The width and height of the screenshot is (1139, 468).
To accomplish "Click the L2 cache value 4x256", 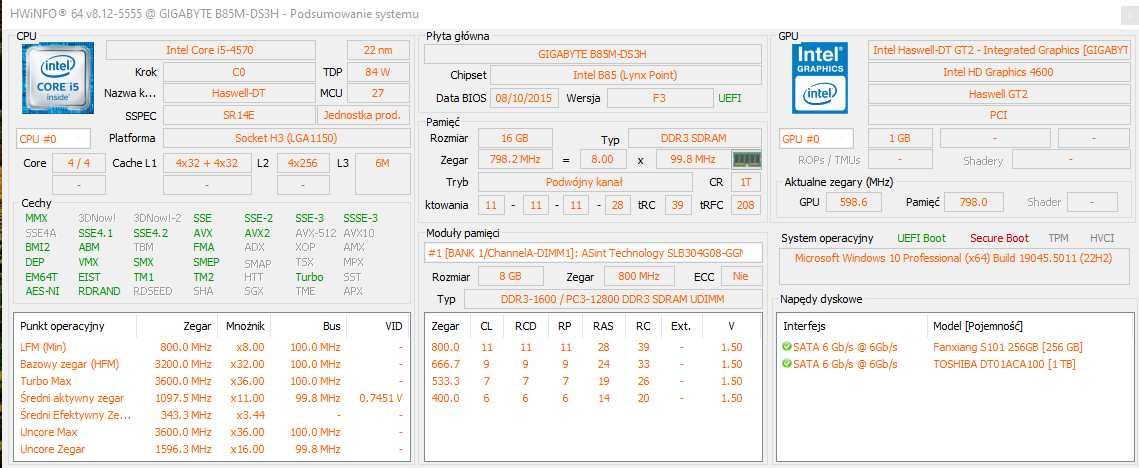I will [x=303, y=164].
